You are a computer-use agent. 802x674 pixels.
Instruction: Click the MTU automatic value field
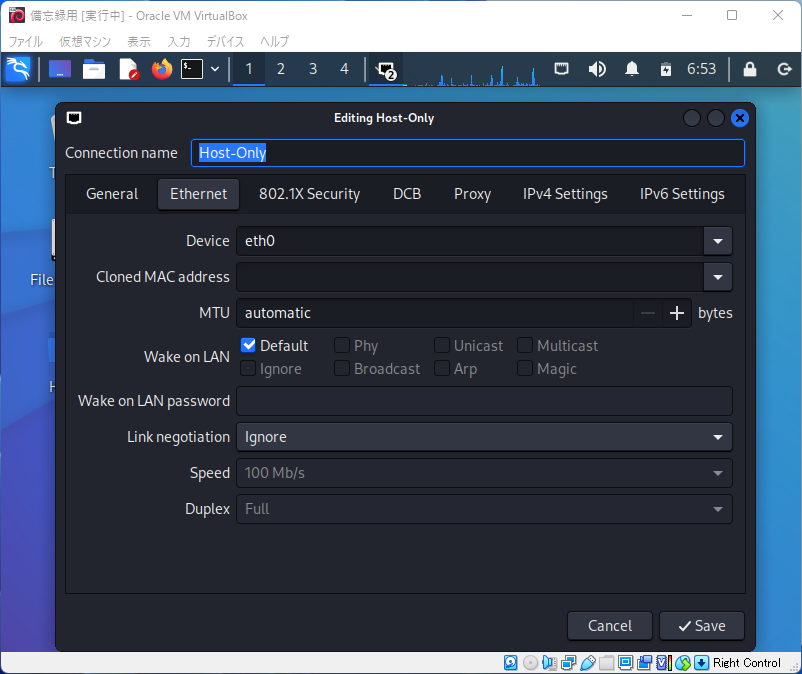click(x=435, y=313)
